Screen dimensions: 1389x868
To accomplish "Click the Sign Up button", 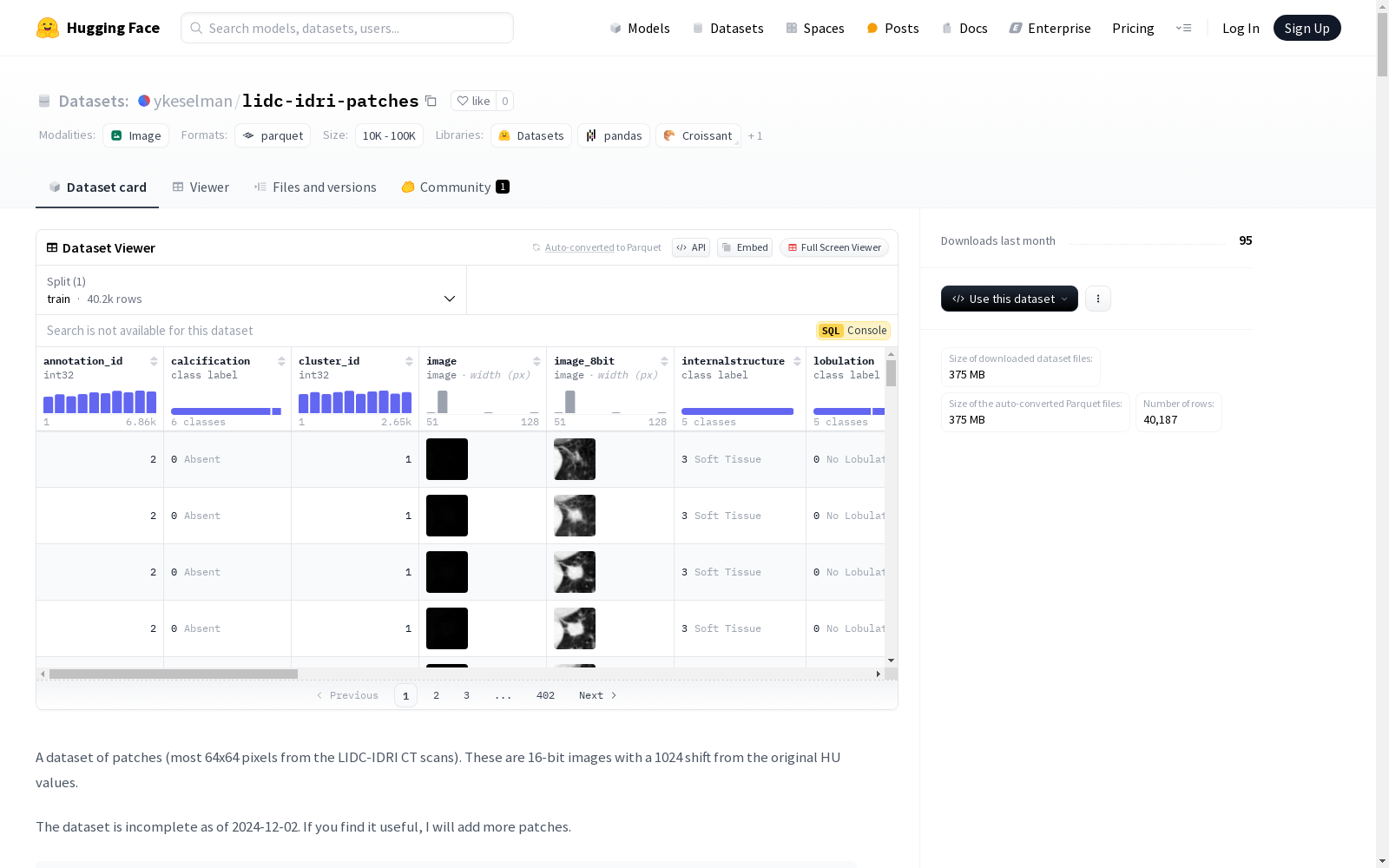I will (x=1307, y=28).
